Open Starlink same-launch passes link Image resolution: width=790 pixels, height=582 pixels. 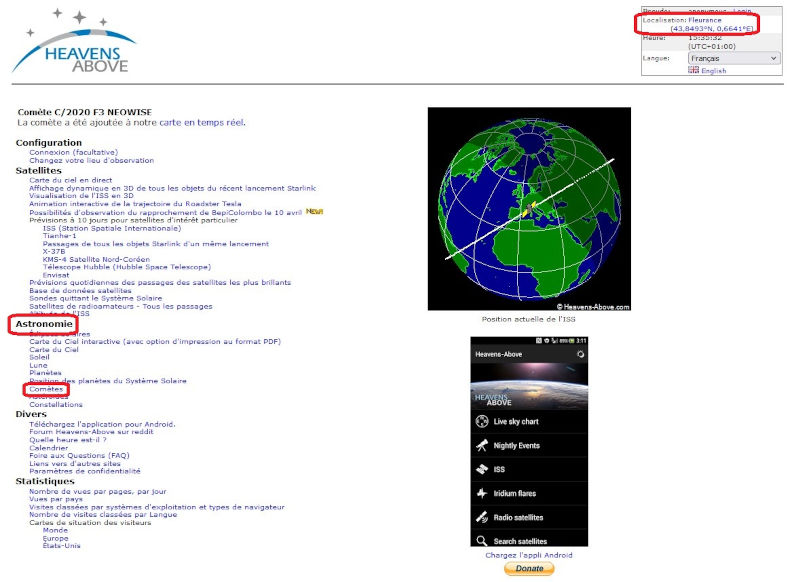pos(156,244)
